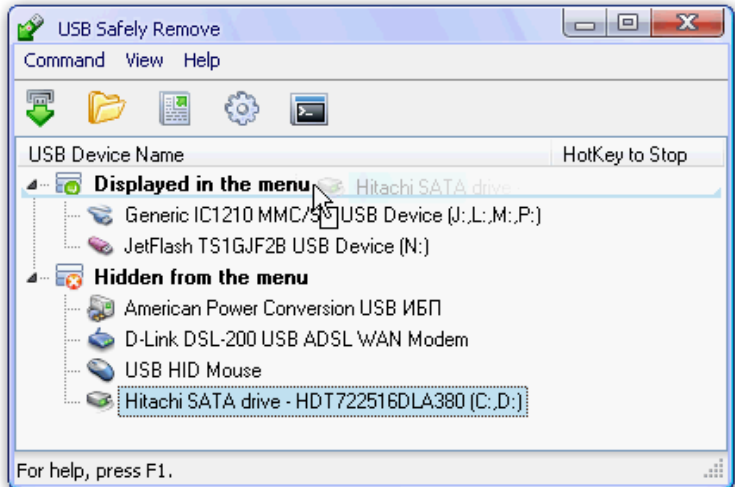Select Hitachi SATA drive HDT722516DLA380 row
The height and width of the screenshot is (487, 735).
pyautogui.click(x=323, y=401)
